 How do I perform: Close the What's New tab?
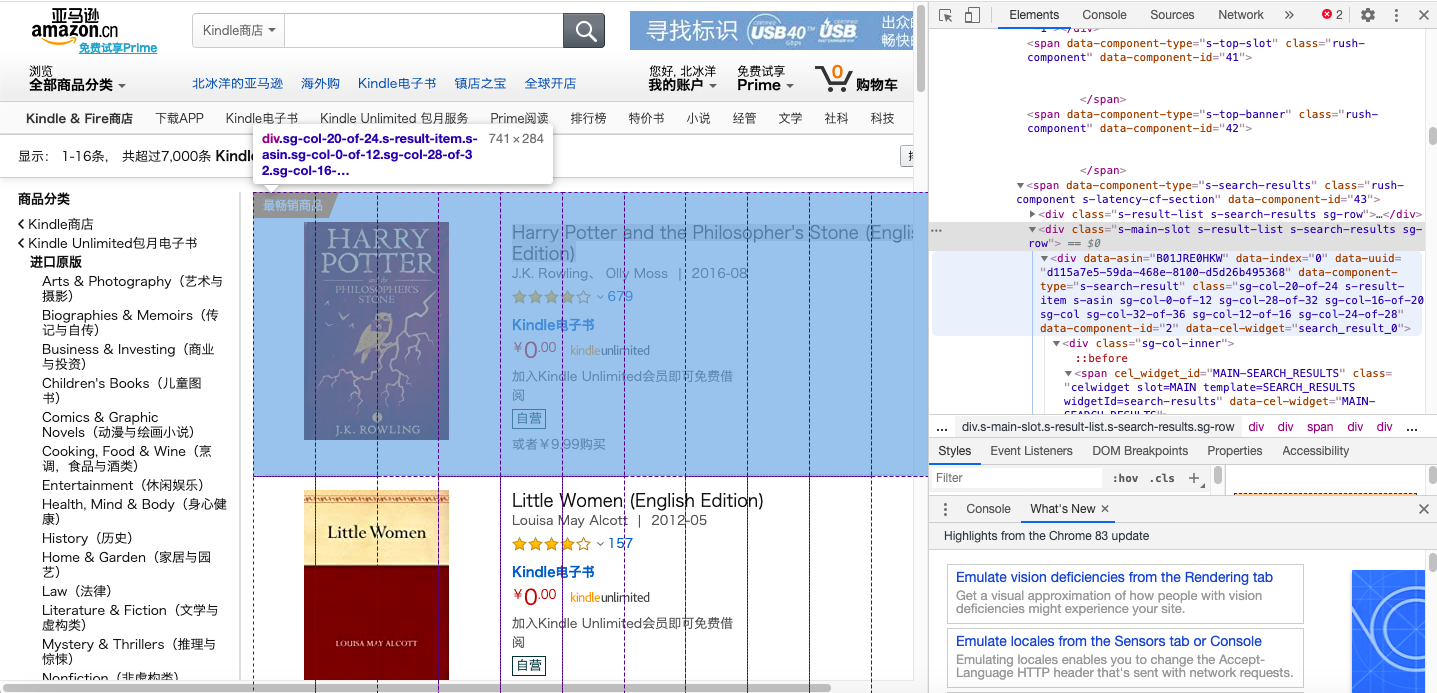pos(1105,509)
